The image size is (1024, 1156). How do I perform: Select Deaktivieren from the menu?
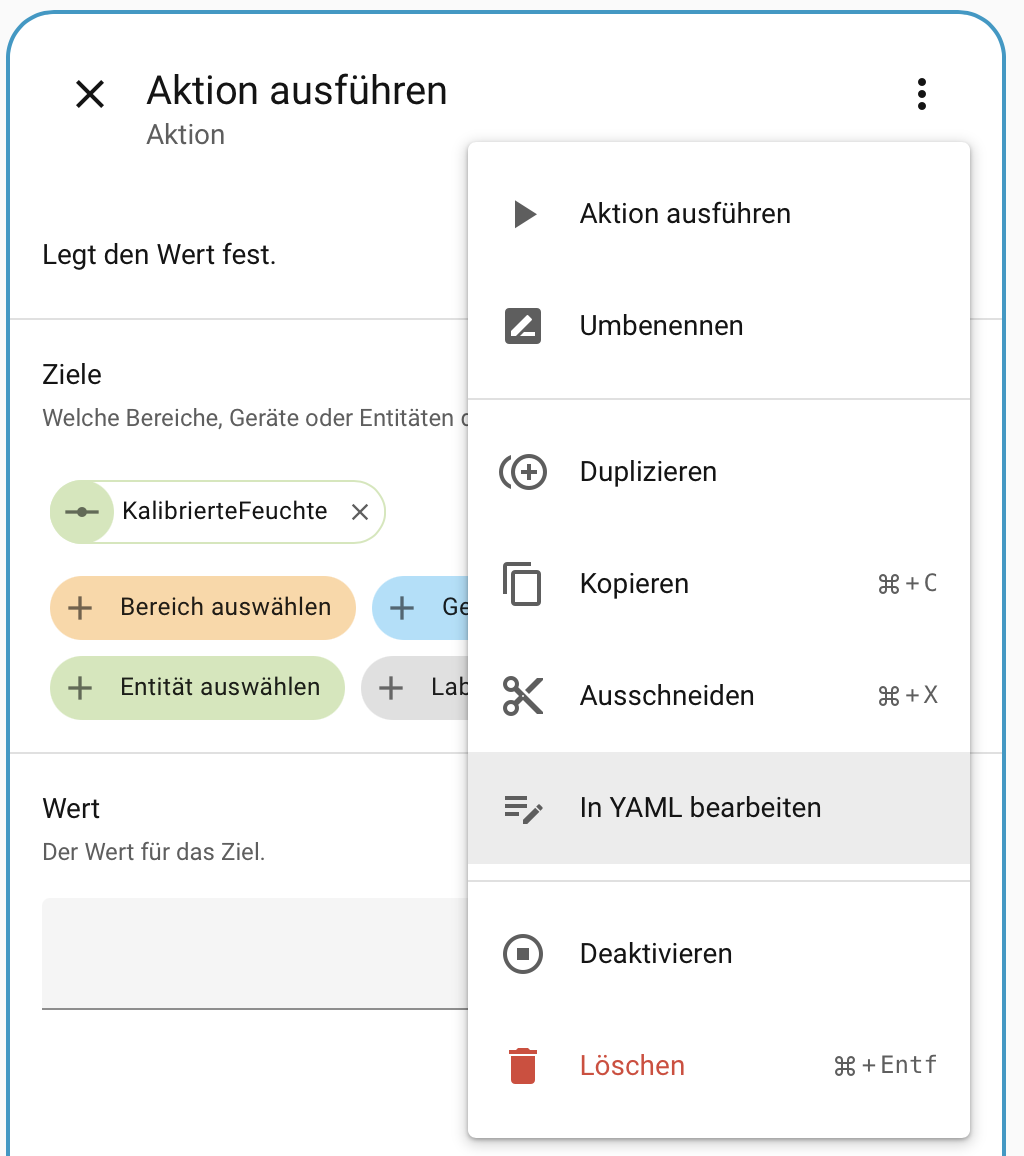[x=656, y=954]
